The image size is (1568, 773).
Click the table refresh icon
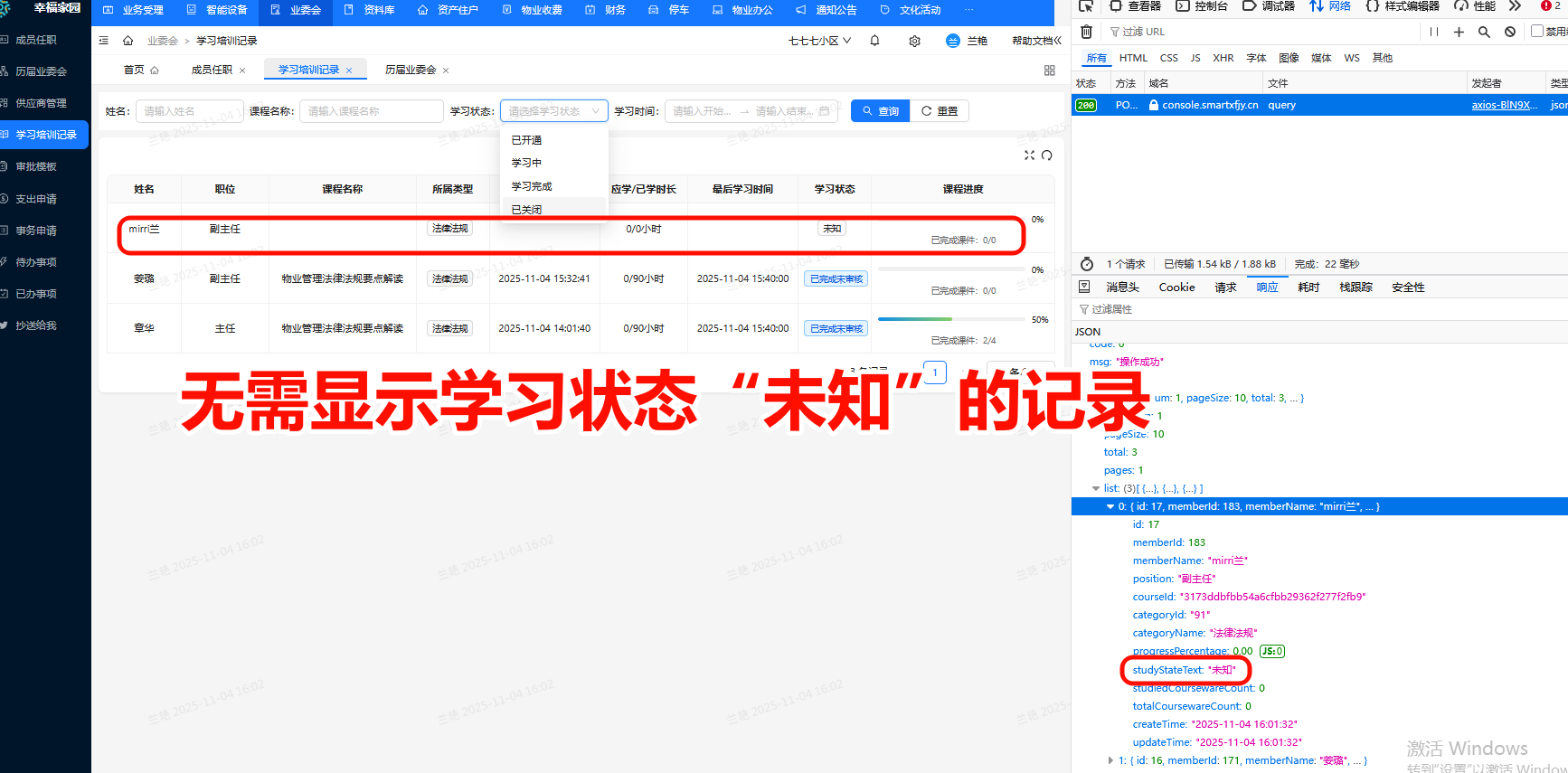1046,156
